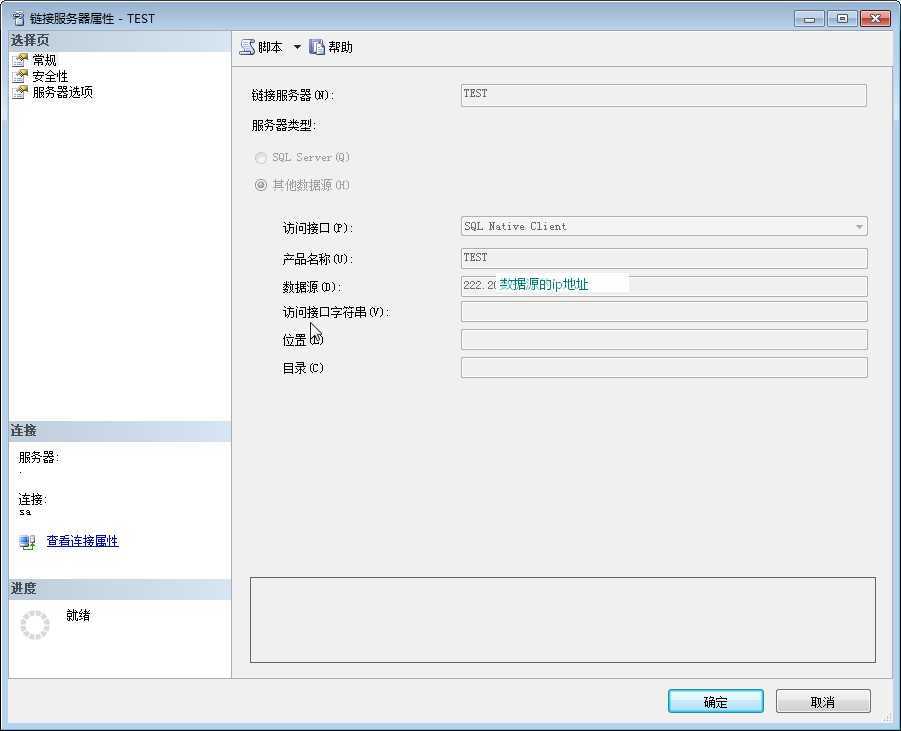Click the 进度 section header

pos(120,589)
